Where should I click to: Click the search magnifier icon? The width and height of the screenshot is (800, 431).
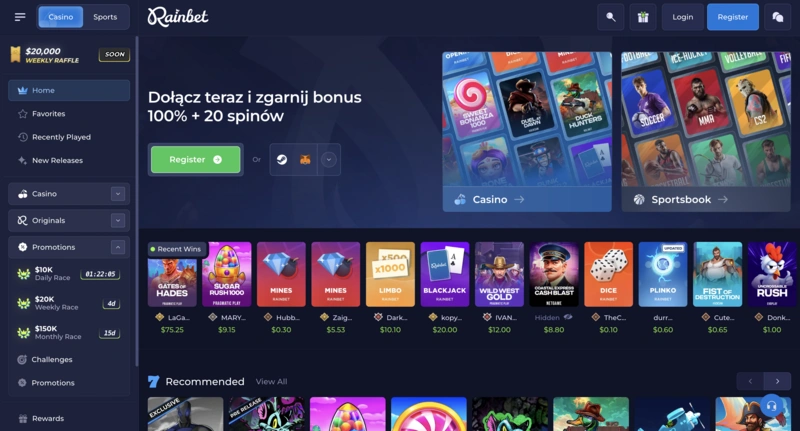[x=610, y=17]
